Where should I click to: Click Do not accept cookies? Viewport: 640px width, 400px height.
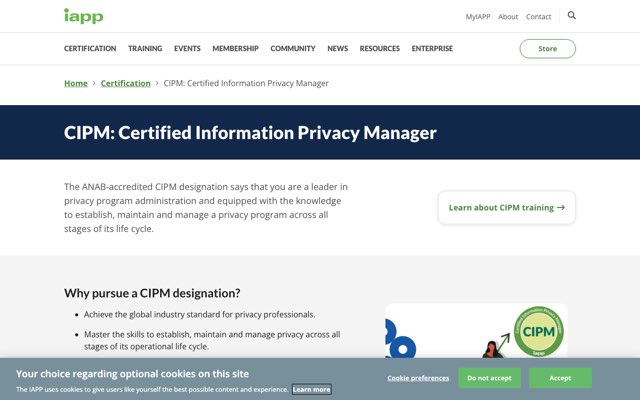pyautogui.click(x=489, y=378)
